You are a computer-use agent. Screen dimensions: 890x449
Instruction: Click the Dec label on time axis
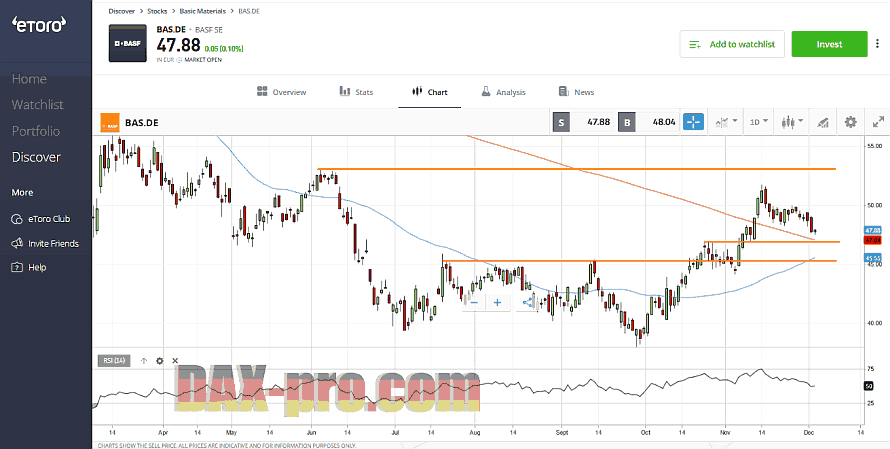pos(811,431)
